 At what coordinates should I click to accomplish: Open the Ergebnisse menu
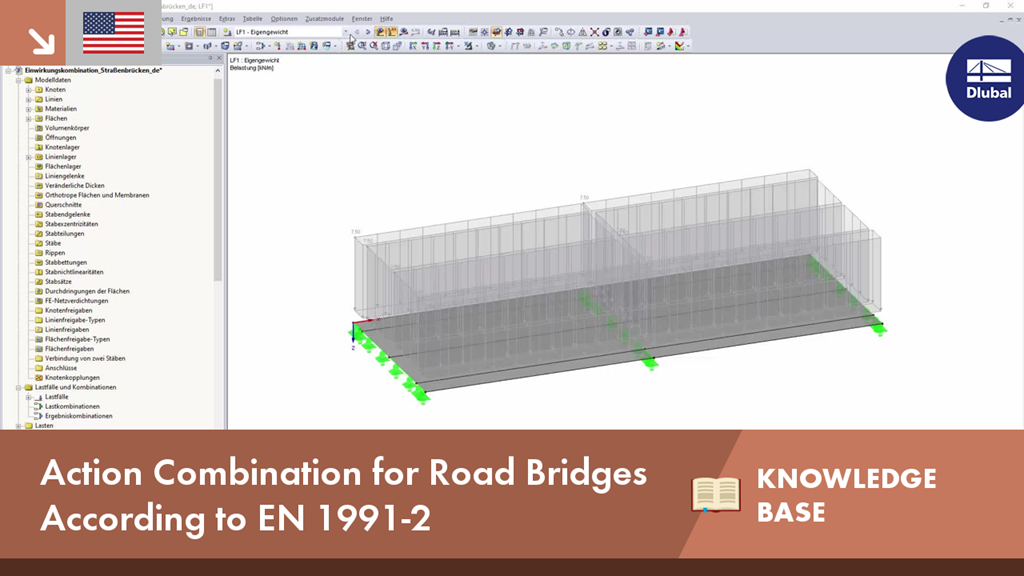[x=196, y=19]
